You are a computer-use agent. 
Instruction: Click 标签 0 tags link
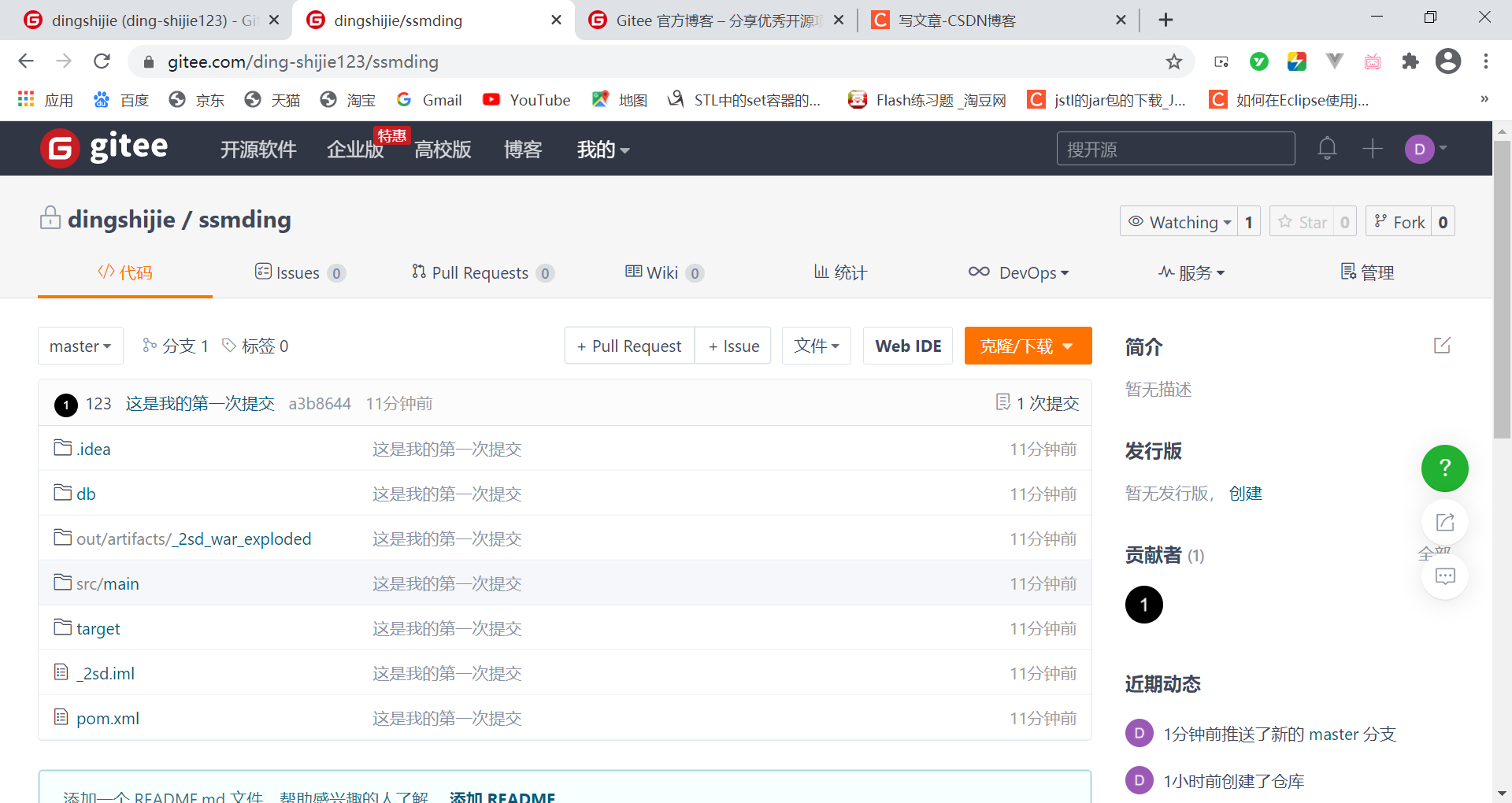[255, 346]
